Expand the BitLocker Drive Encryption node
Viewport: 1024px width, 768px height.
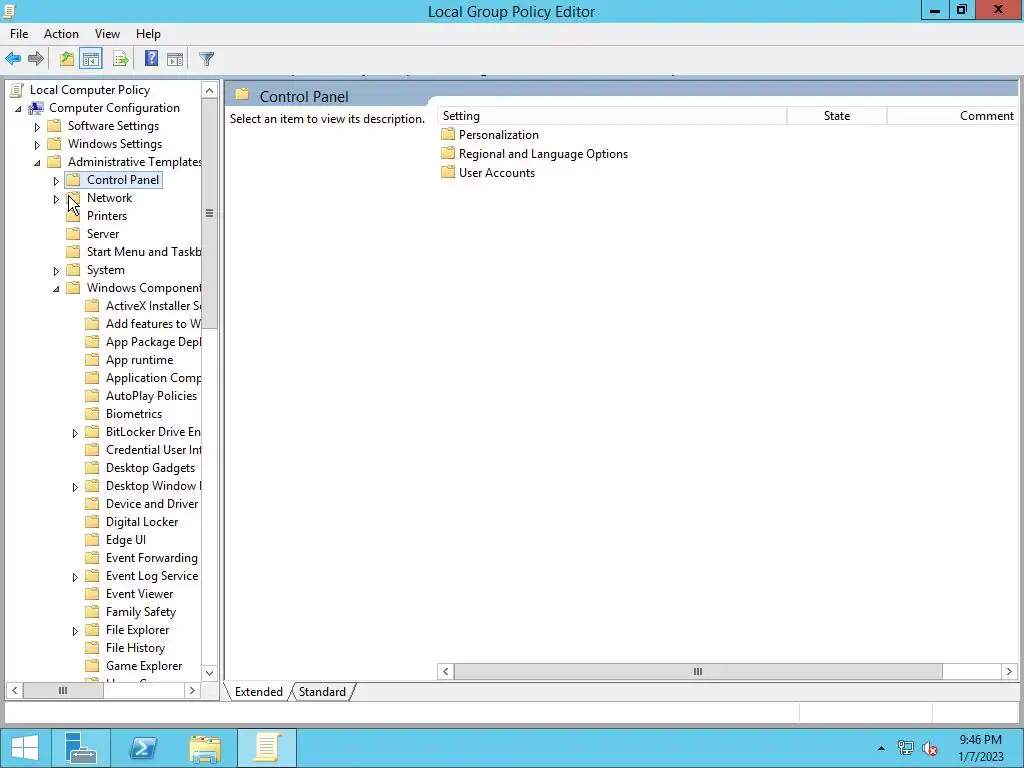click(x=75, y=433)
